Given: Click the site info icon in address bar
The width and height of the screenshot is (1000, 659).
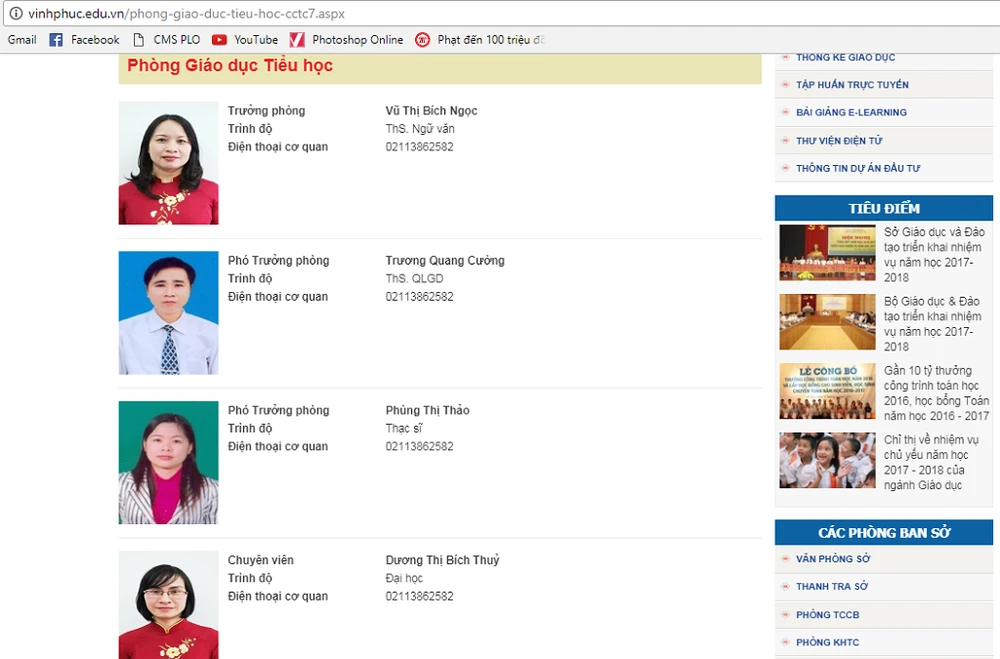Looking at the screenshot, I should coord(15,15).
